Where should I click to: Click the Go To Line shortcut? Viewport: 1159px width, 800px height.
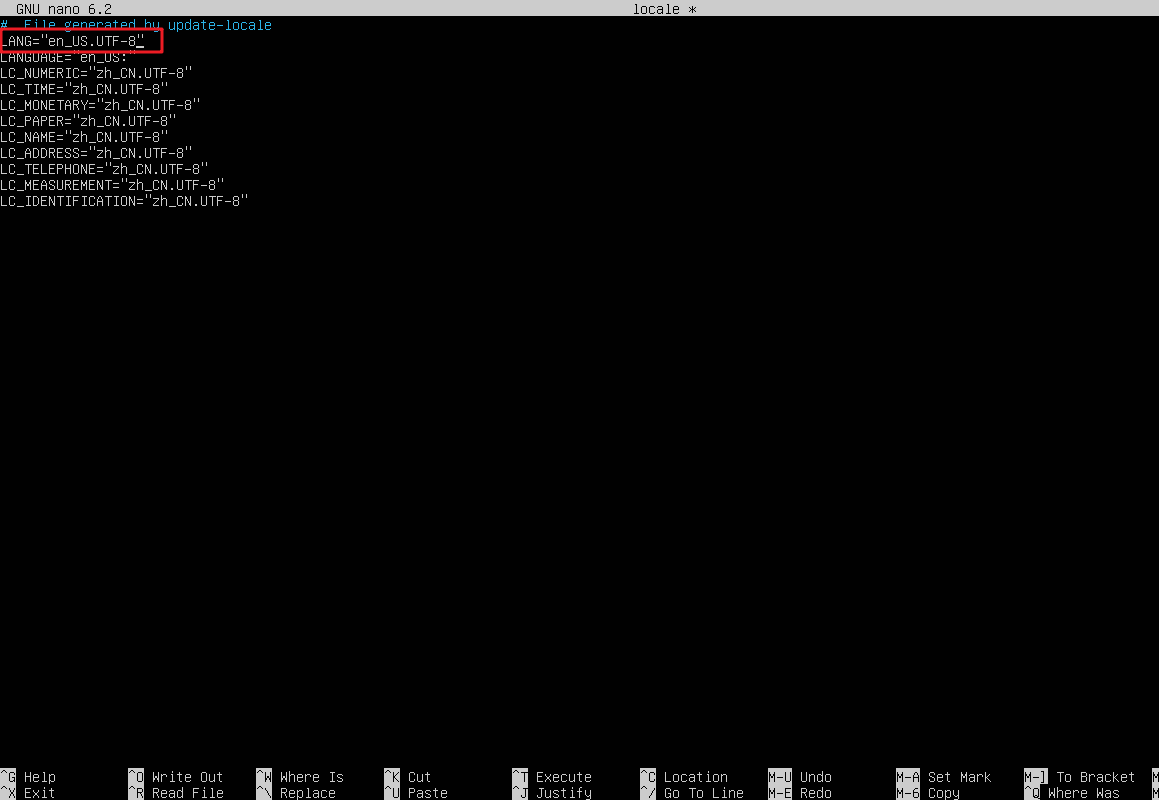point(703,793)
